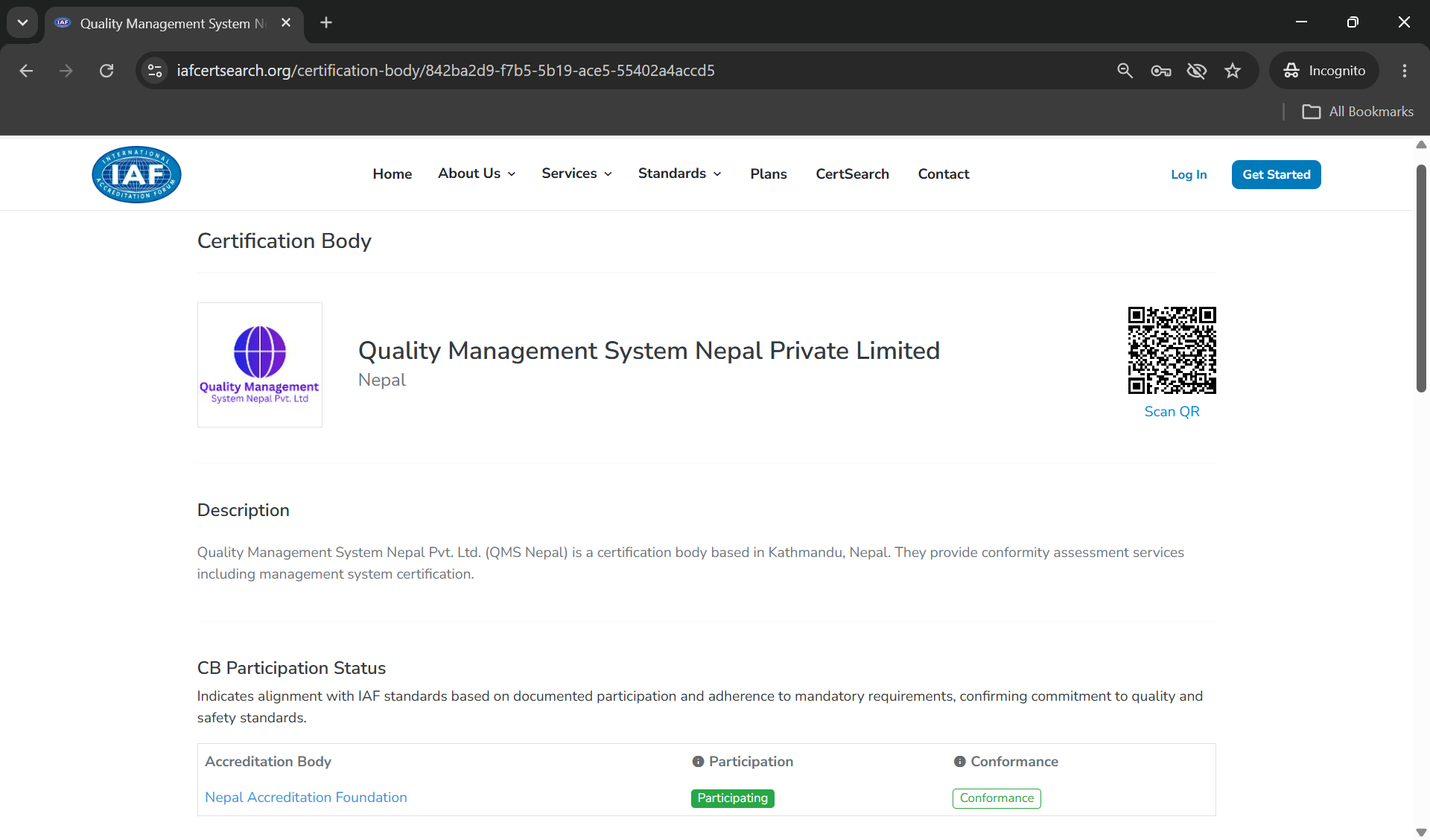This screenshot has width=1430, height=840.
Task: Open the tab search dropdown
Action: 22,23
